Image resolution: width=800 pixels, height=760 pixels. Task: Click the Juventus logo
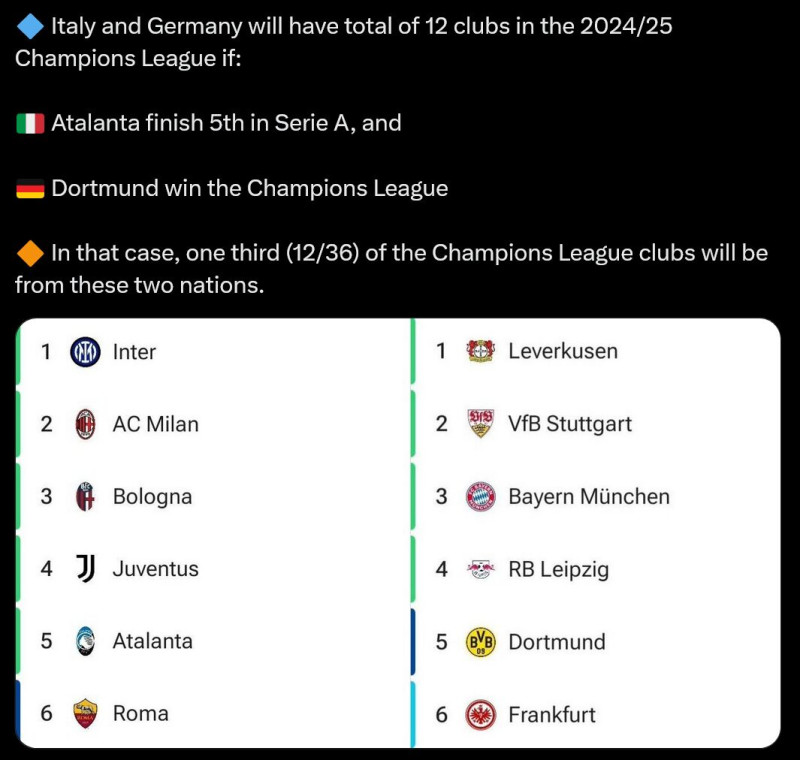click(85, 568)
